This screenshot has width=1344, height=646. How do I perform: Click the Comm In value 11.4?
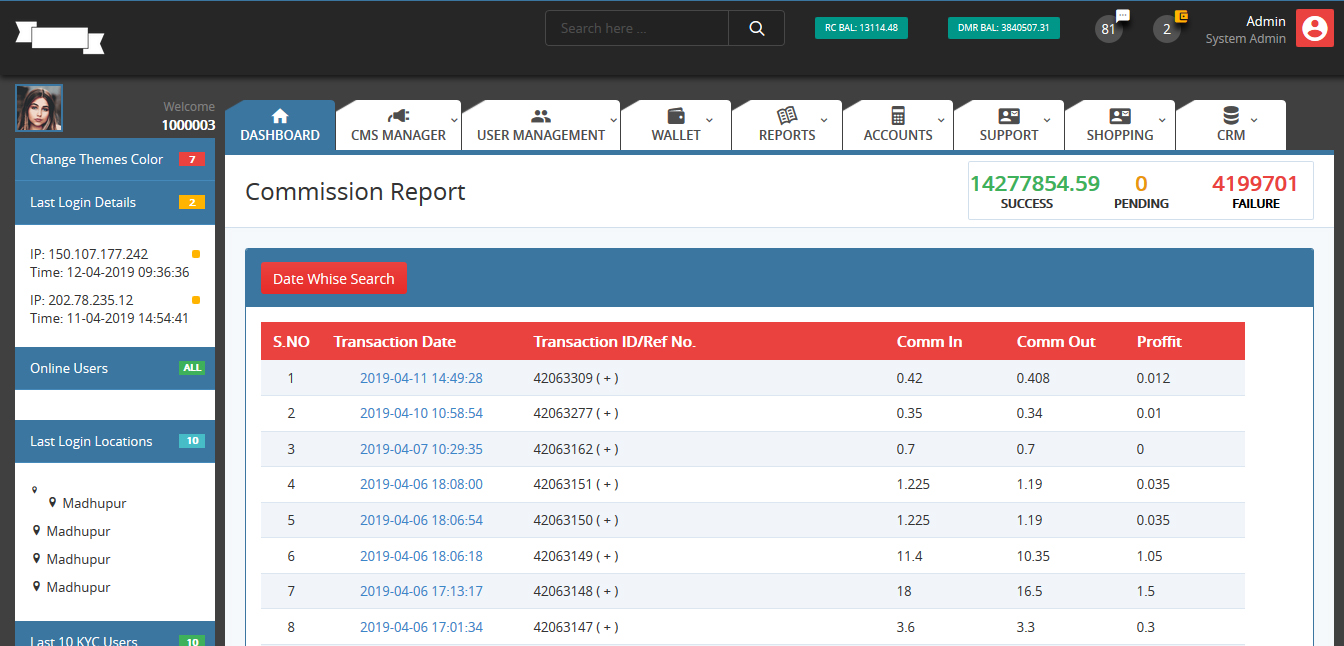(909, 556)
